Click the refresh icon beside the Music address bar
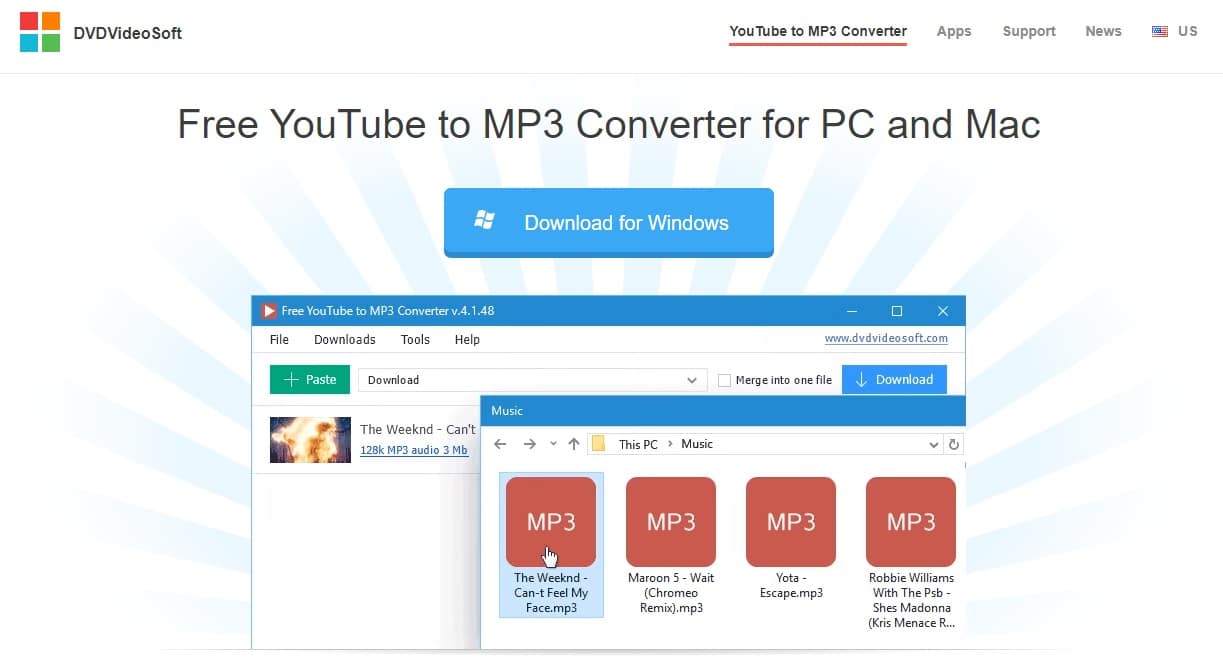The height and width of the screenshot is (657, 1223). point(954,444)
